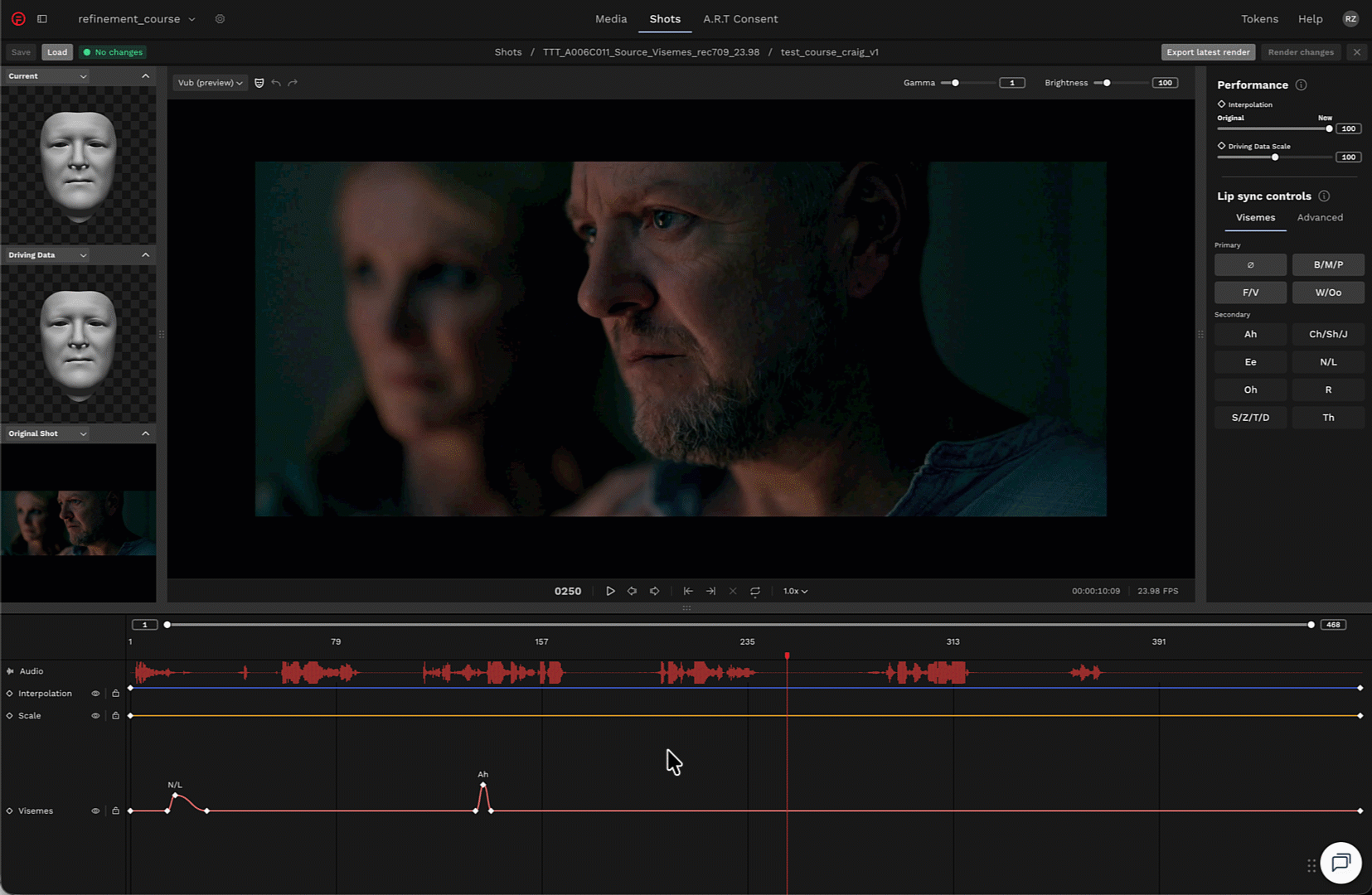Collapse the Original Shot panel
This screenshot has width=1372, height=895.
(x=146, y=434)
